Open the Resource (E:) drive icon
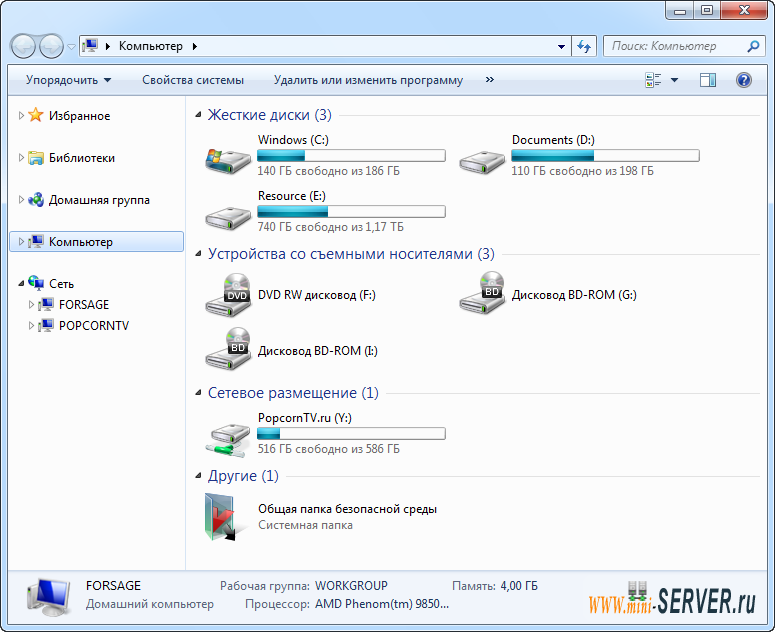Screen dimensions: 775x632 pos(228,217)
